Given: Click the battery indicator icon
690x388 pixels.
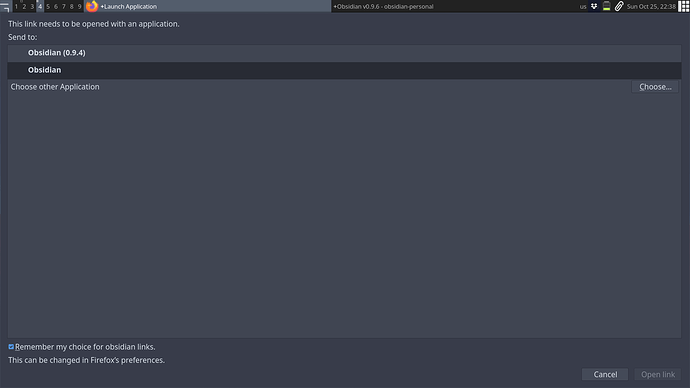Looking at the screenshot, I should point(606,6).
